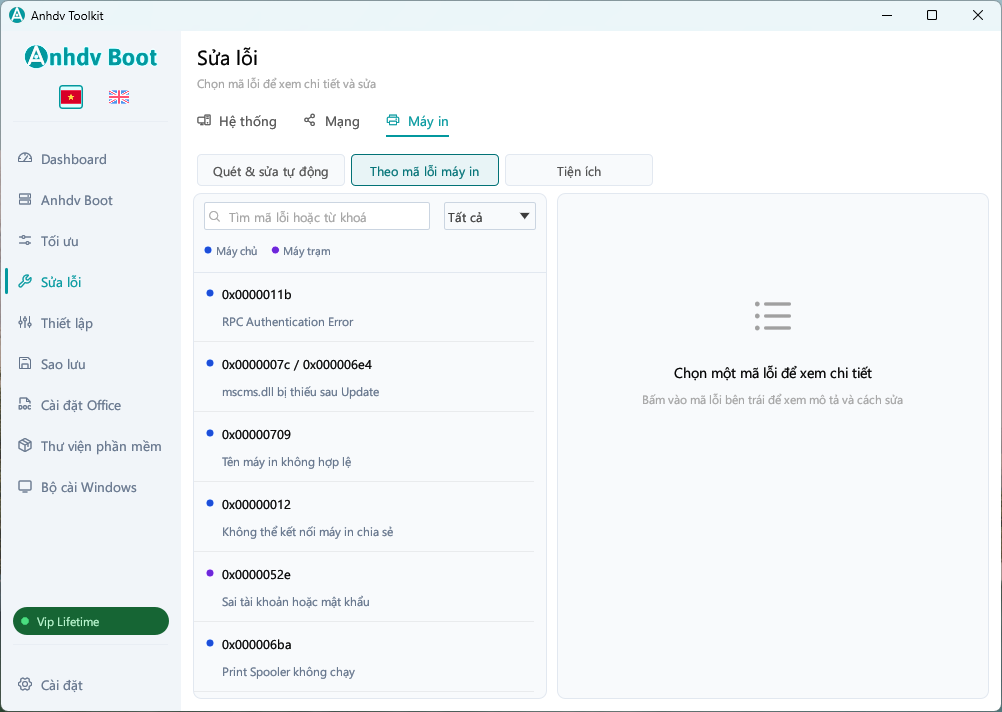Select error code 0x0000011b entry
The width and height of the screenshot is (1002, 712).
coord(364,308)
